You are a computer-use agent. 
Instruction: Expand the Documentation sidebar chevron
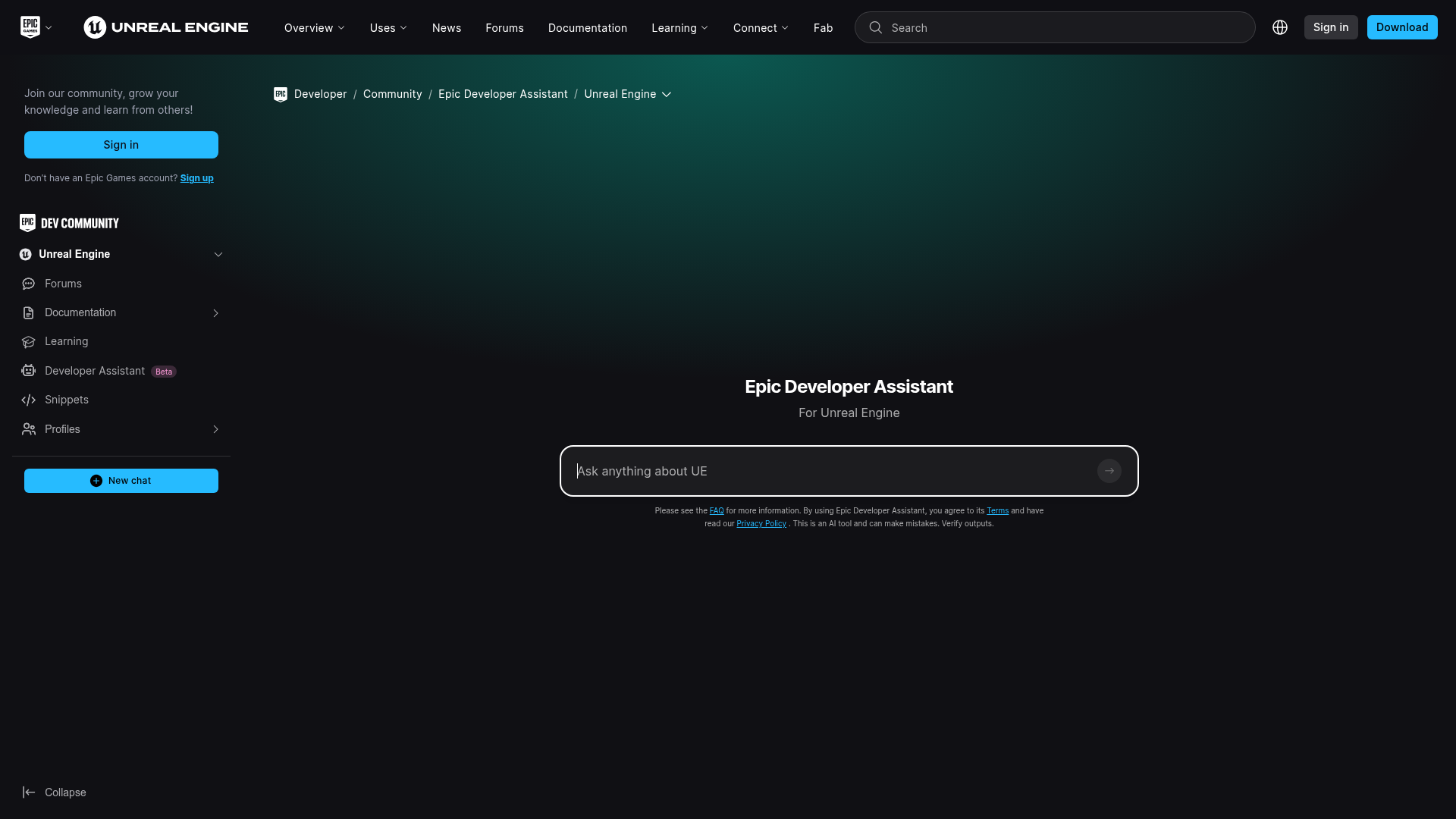click(x=215, y=313)
